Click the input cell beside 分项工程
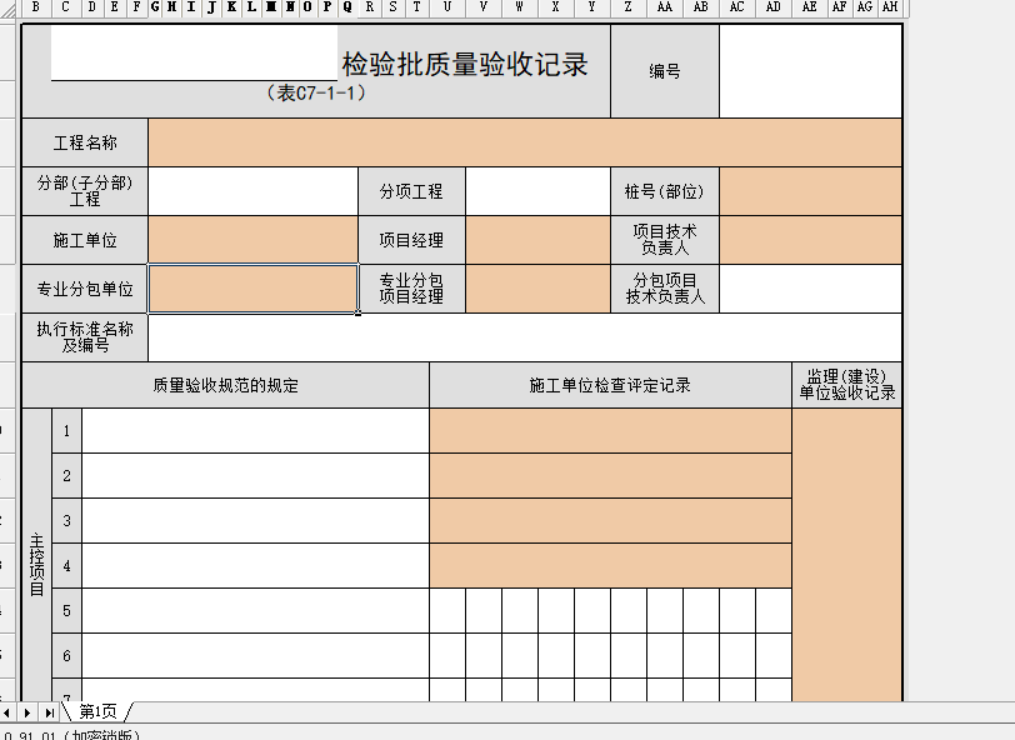1015x740 pixels. click(x=538, y=192)
